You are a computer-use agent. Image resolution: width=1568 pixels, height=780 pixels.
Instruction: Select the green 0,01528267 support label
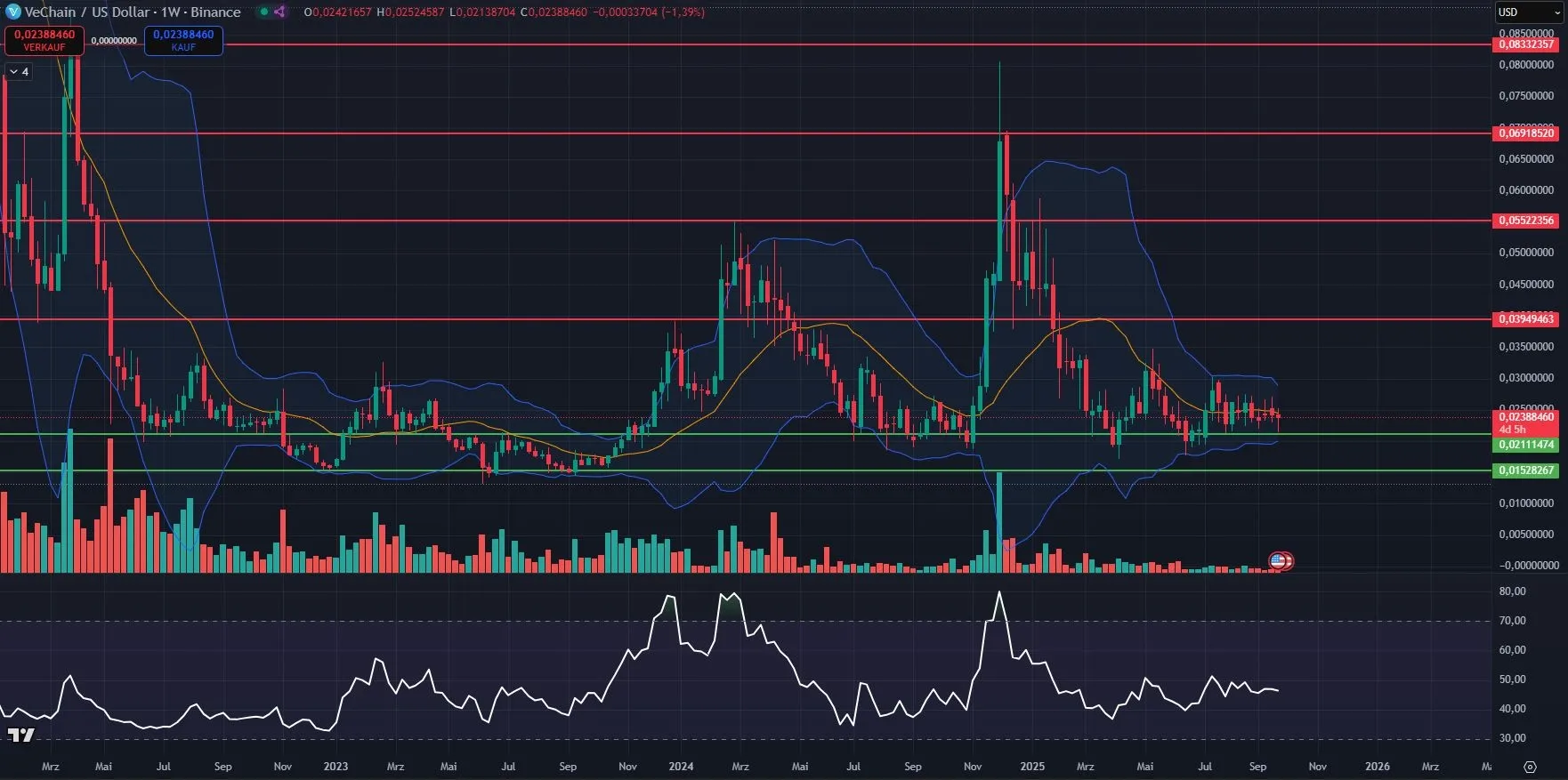(1525, 470)
